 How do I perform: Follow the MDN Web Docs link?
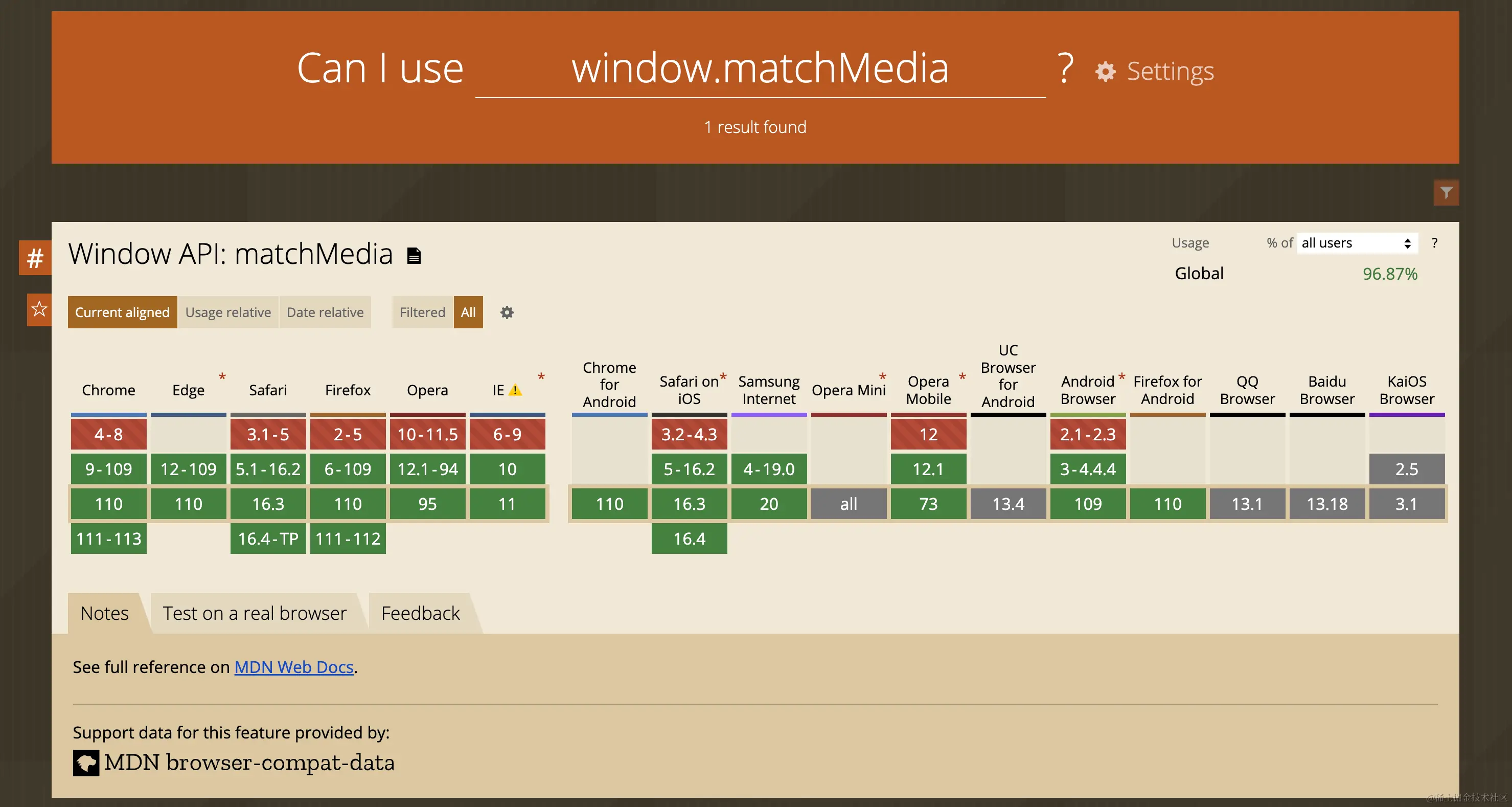pos(293,667)
